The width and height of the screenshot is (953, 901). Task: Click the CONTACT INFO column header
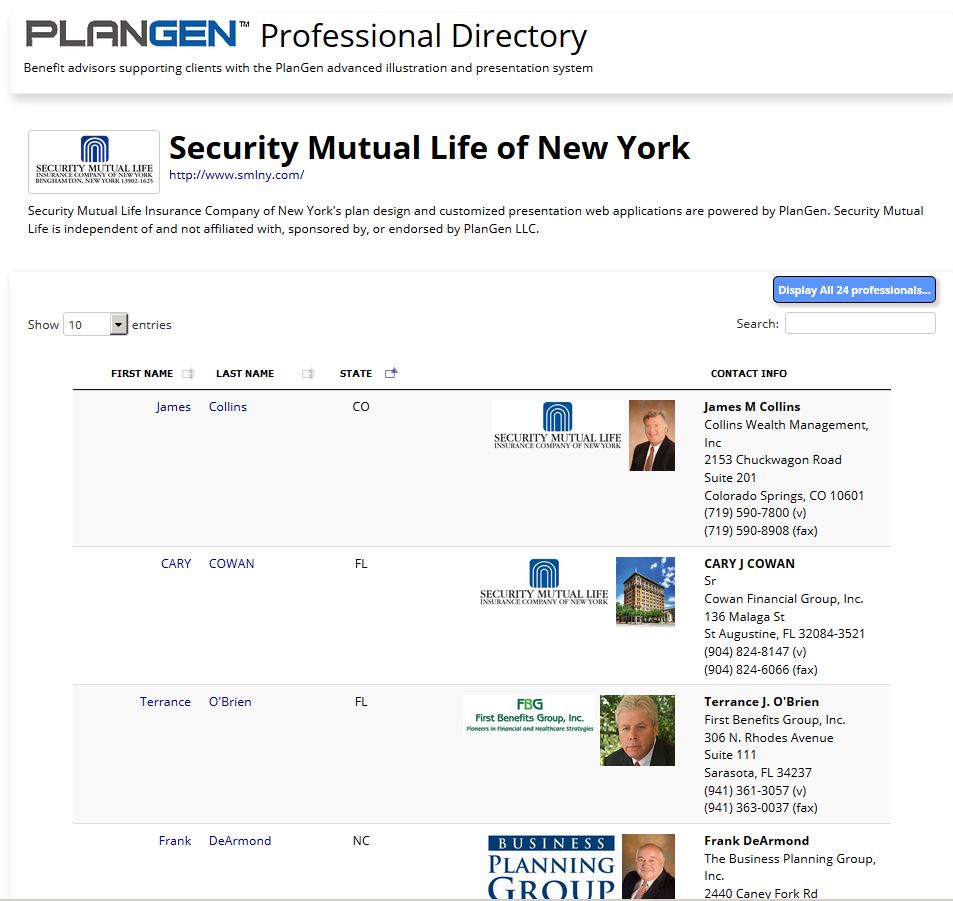coord(749,373)
